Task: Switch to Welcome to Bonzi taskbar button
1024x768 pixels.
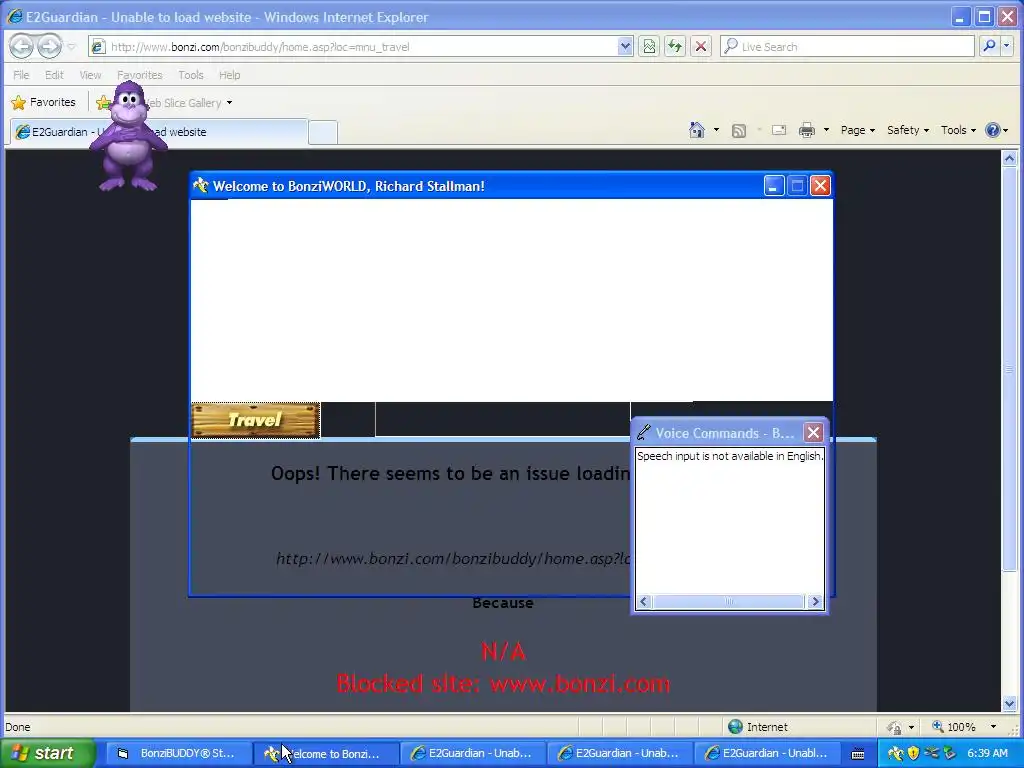Action: click(x=325, y=753)
